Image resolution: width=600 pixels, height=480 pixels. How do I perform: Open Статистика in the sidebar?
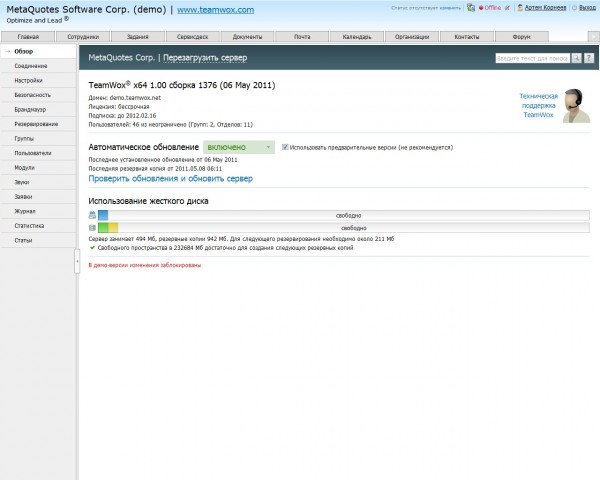pyautogui.click(x=38, y=226)
